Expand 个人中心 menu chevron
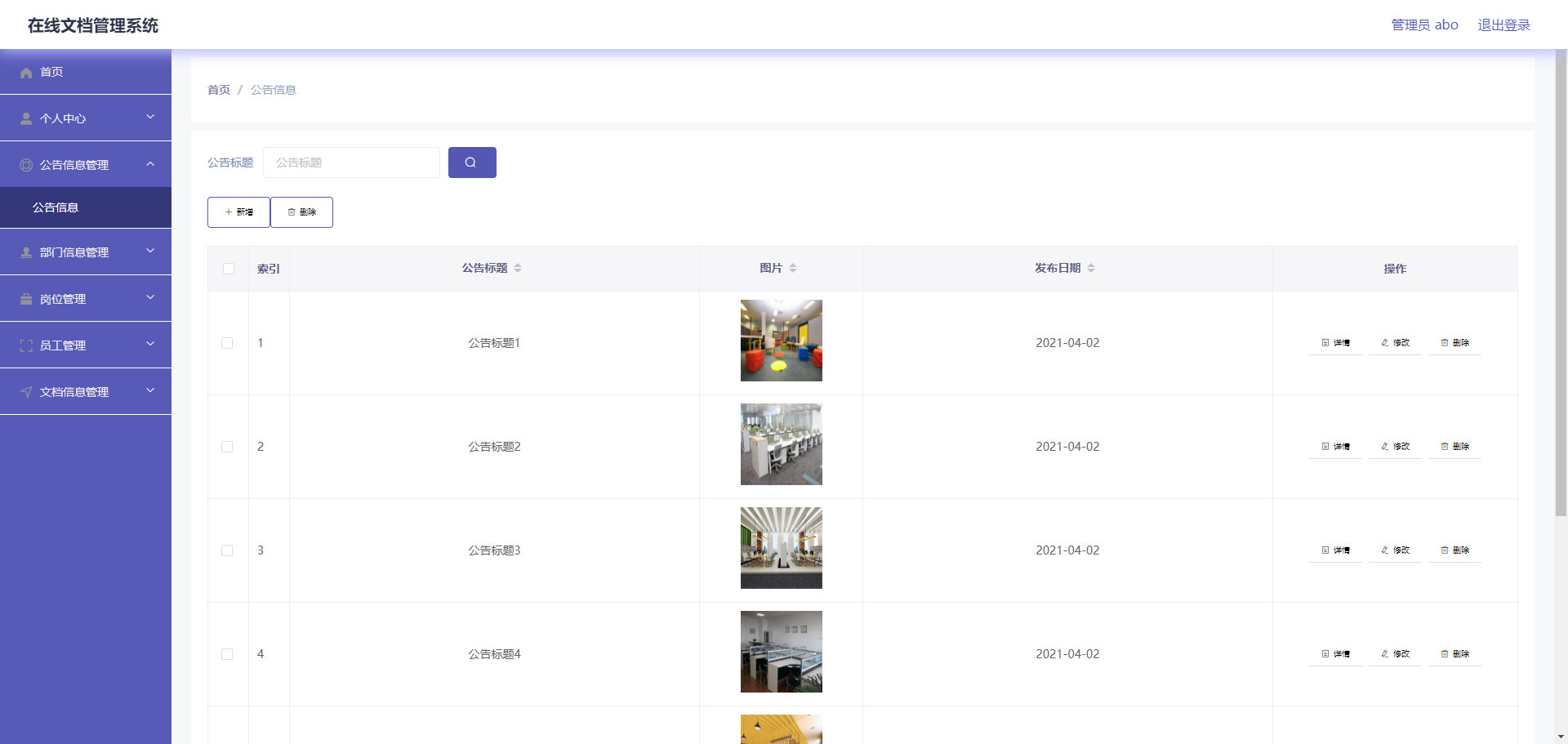 pos(150,117)
